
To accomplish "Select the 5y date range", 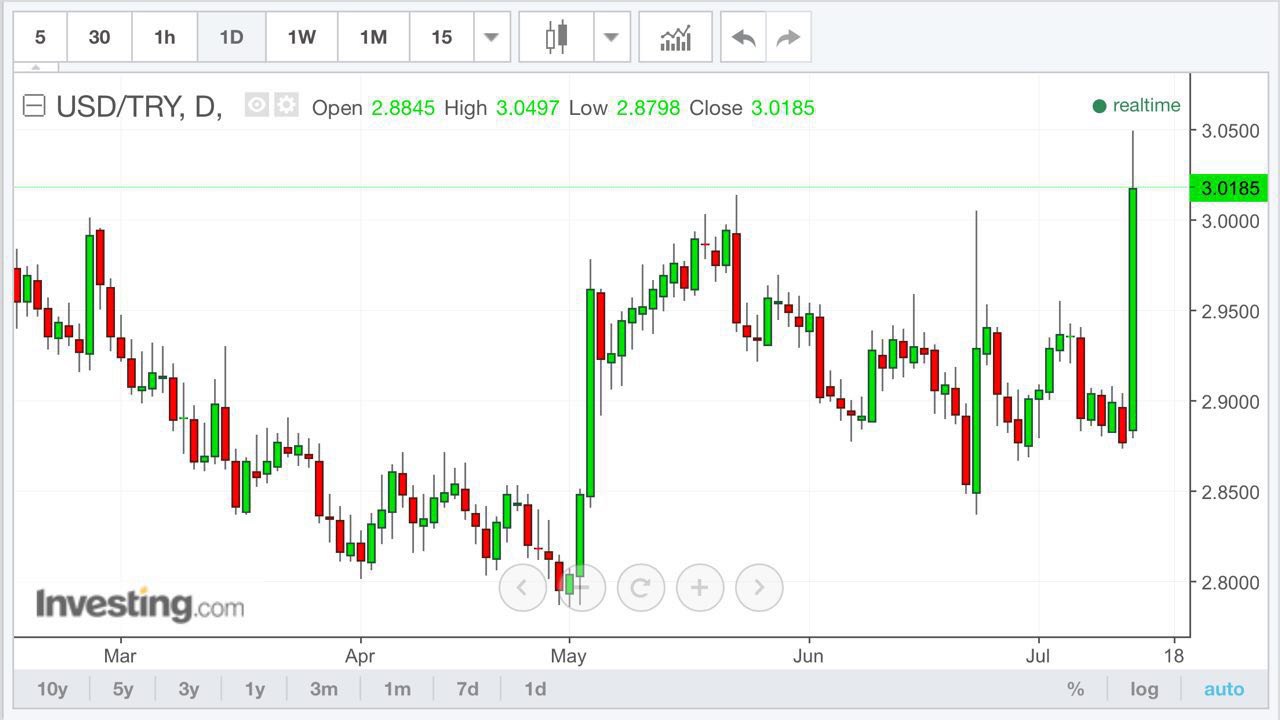I will pyautogui.click(x=123, y=689).
